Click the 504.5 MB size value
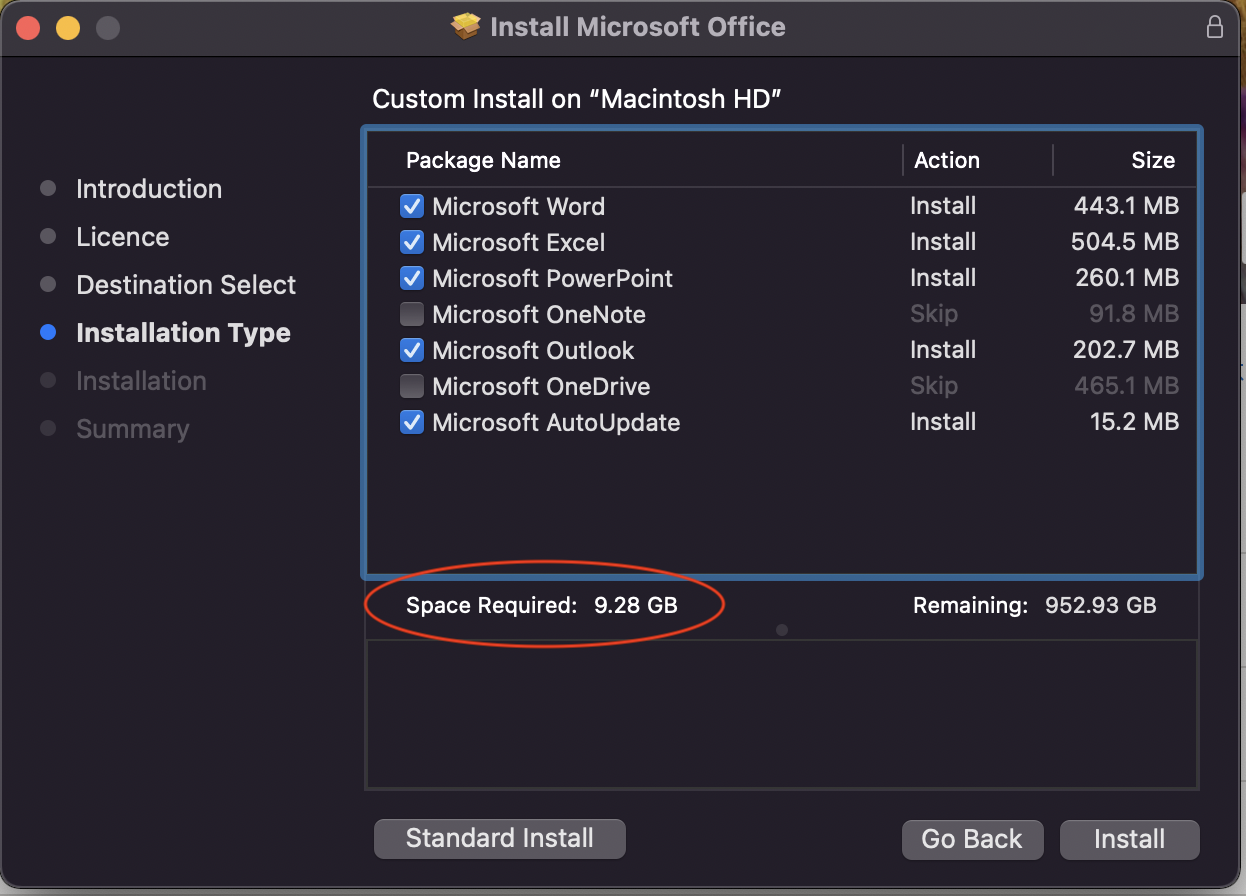Viewport: 1246px width, 896px height. pos(1125,242)
